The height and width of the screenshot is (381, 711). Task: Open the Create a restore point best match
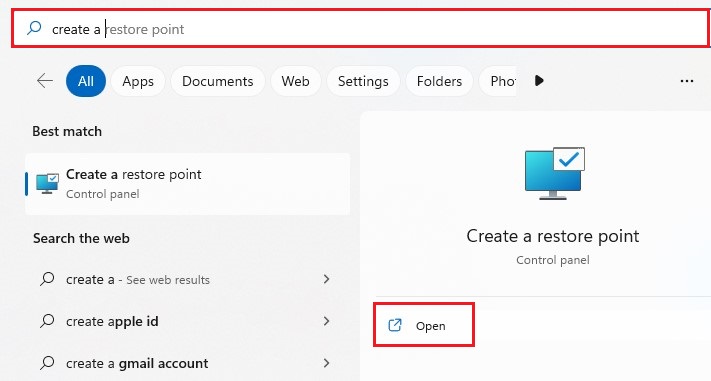(x=188, y=184)
